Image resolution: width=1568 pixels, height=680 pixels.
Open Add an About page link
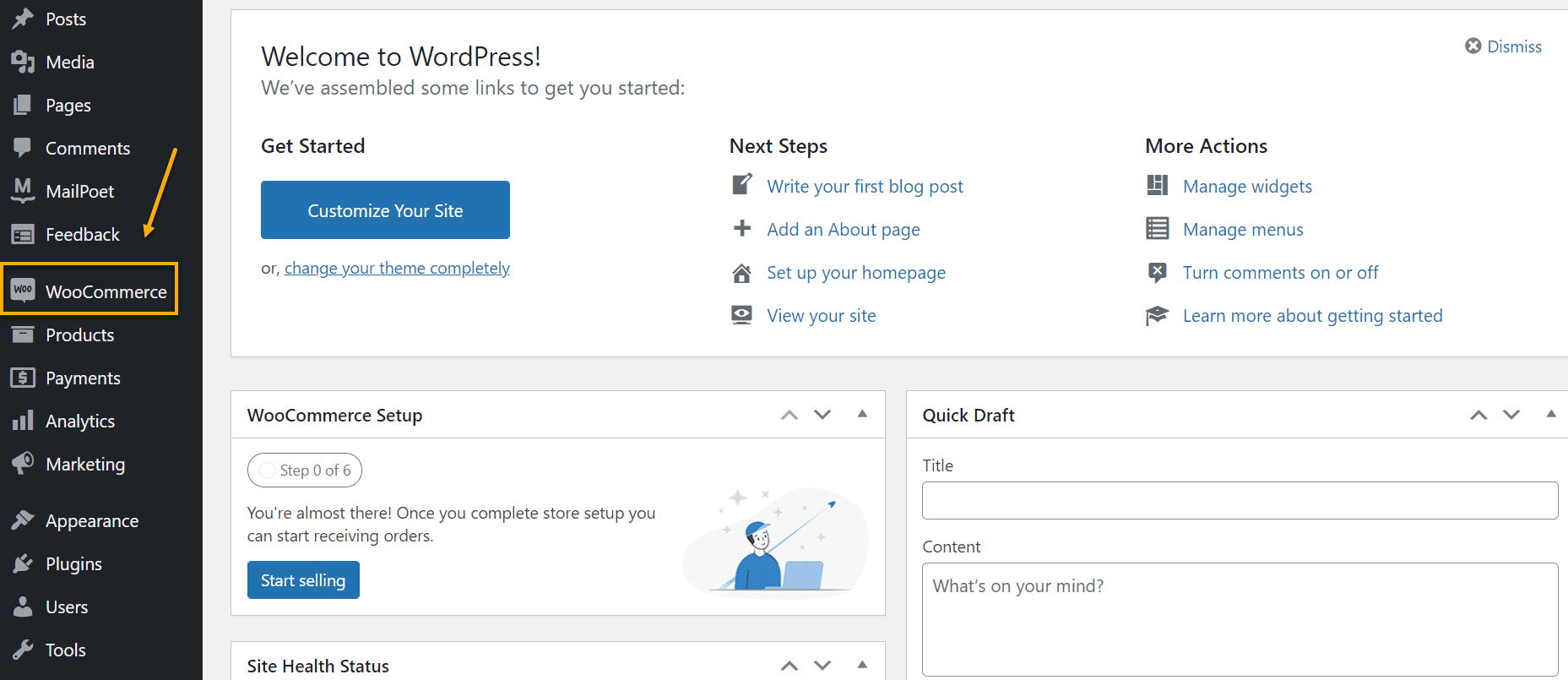click(844, 229)
